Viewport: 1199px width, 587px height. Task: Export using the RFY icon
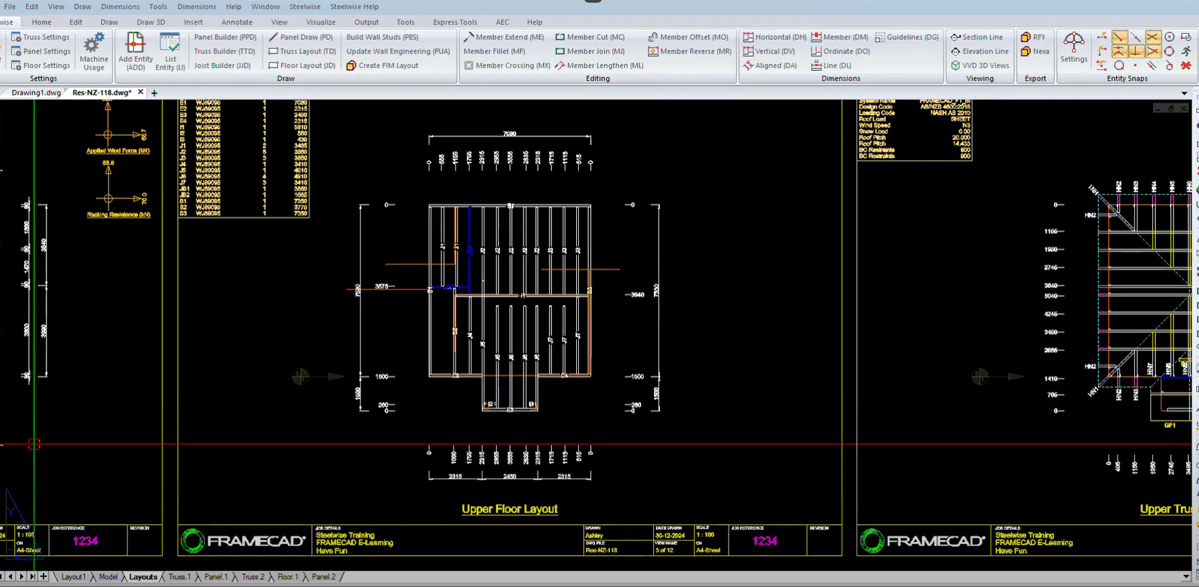tap(1026, 37)
